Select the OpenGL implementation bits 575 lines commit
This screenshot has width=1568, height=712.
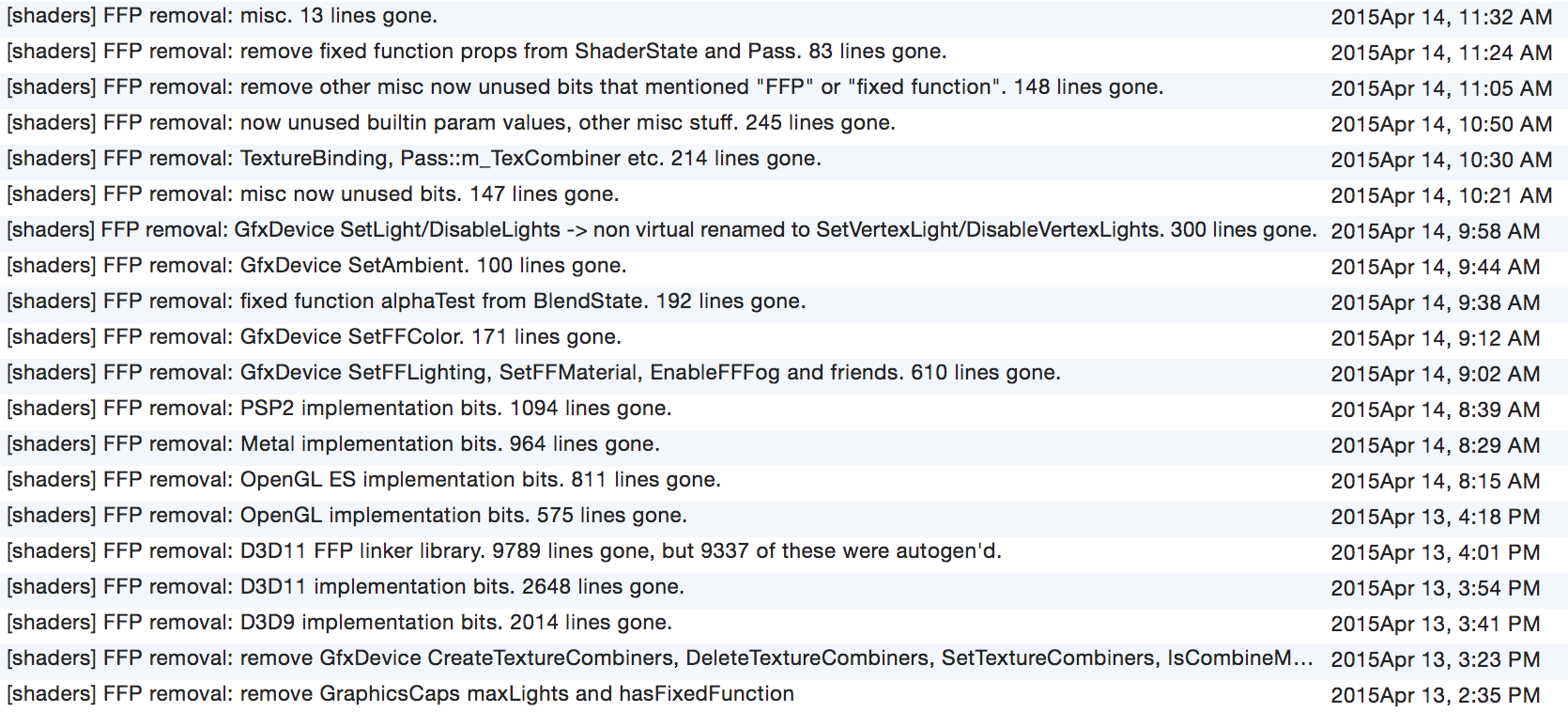tap(784, 516)
